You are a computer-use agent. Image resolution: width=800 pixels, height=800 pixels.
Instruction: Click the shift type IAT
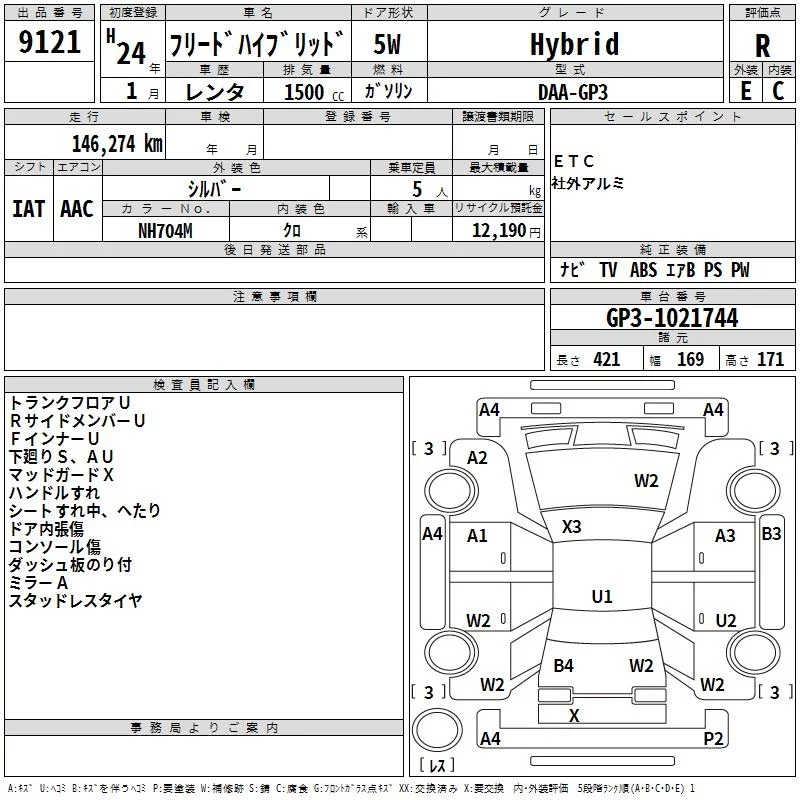click(x=29, y=209)
